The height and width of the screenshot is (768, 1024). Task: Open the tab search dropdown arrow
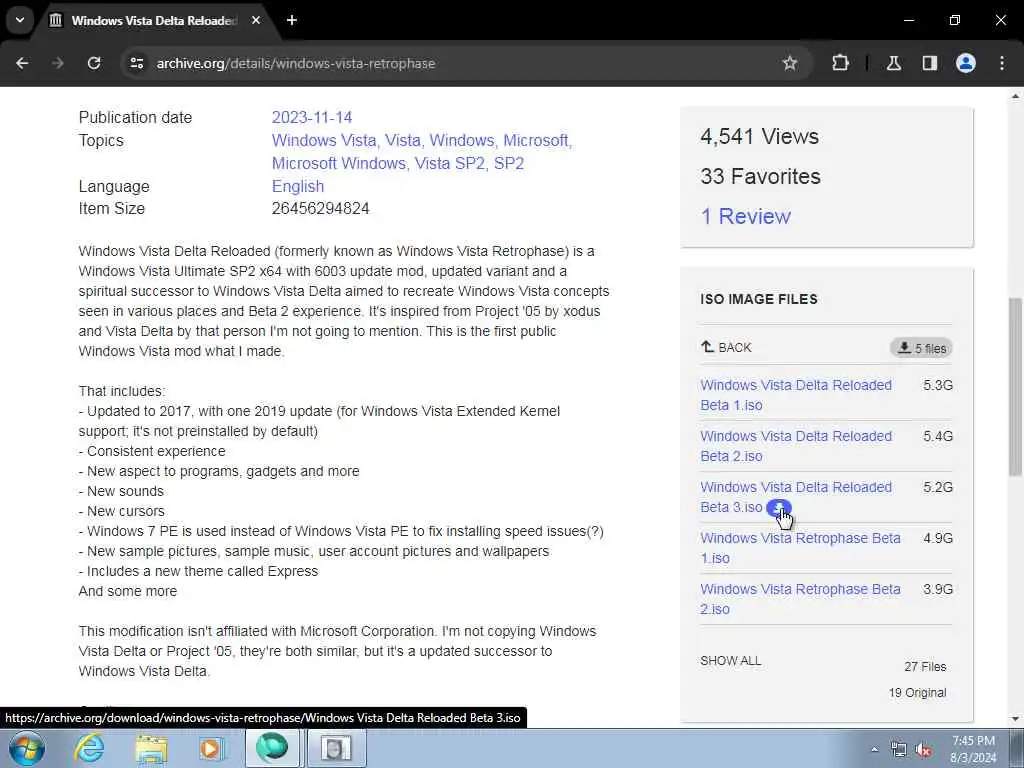tap(20, 20)
